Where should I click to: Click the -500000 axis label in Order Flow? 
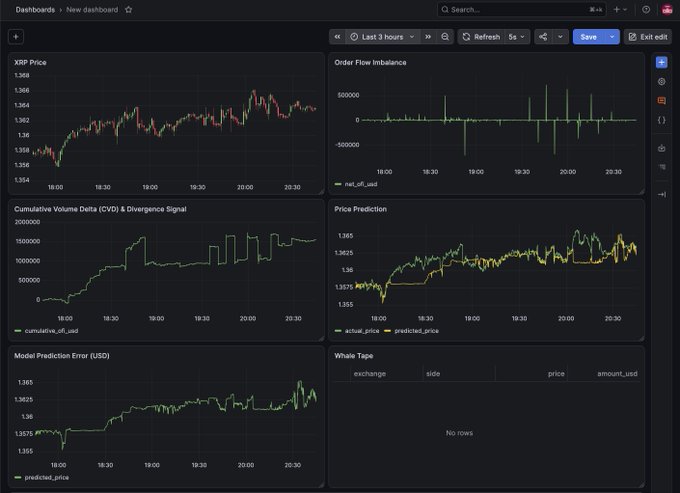(x=347, y=145)
